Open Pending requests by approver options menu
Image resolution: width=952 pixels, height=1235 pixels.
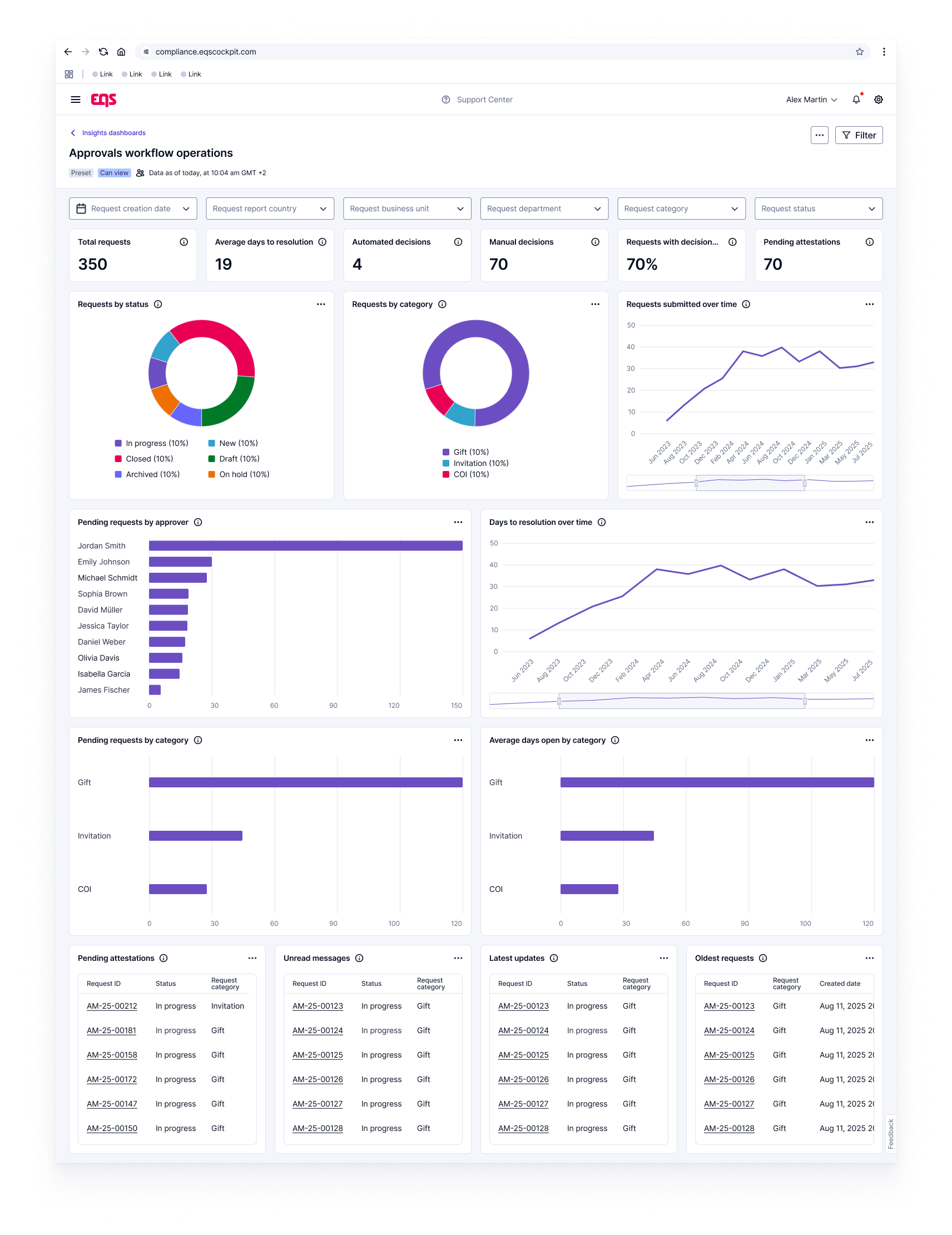pyautogui.click(x=458, y=522)
